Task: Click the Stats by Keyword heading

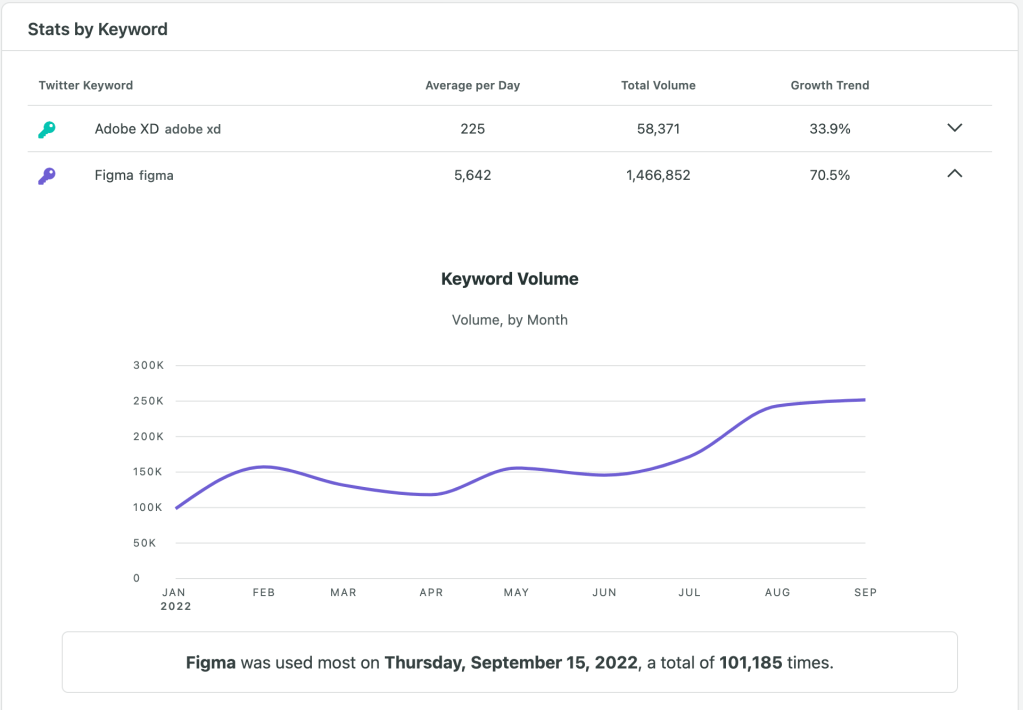Action: click(98, 30)
